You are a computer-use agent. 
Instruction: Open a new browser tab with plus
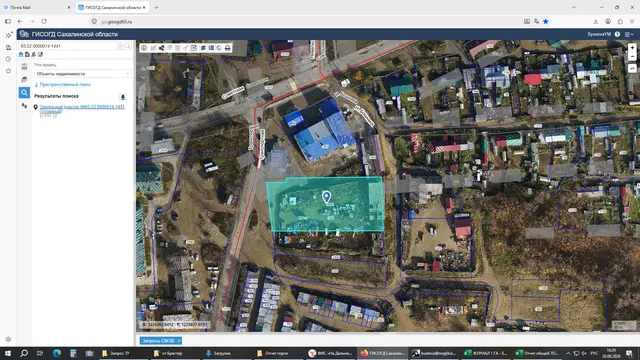click(156, 7)
